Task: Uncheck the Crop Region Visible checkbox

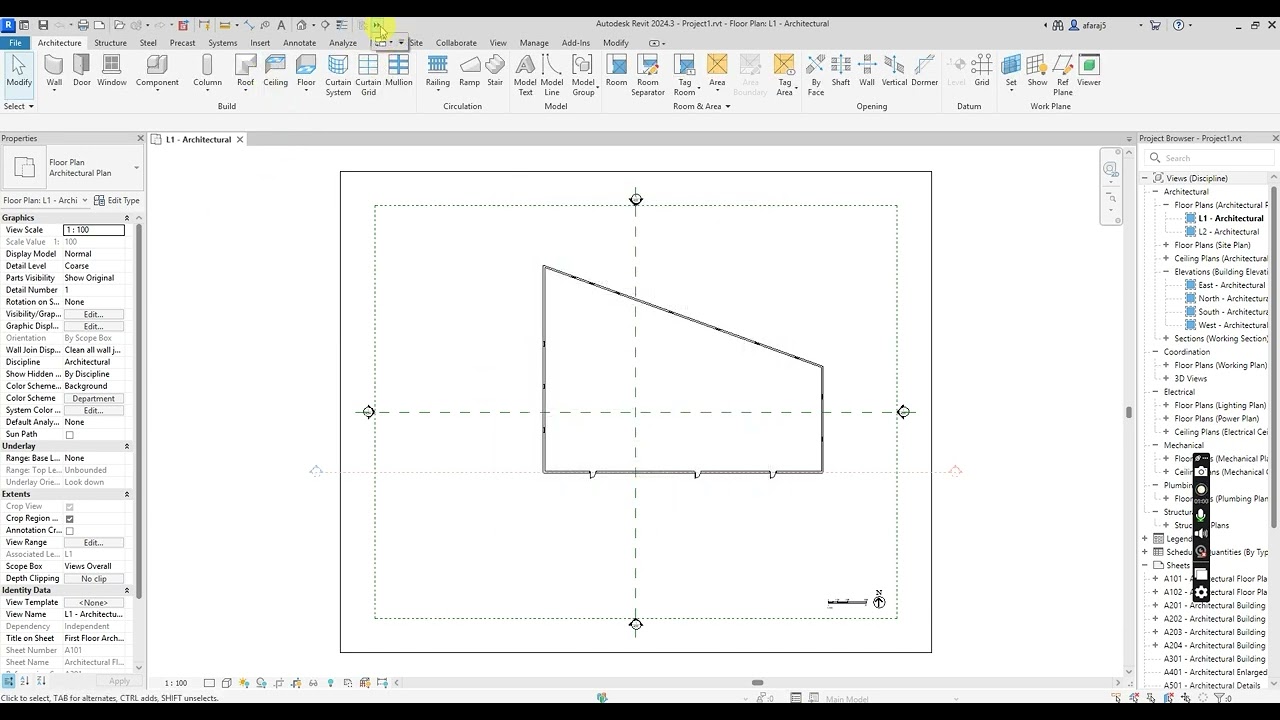Action: point(69,519)
